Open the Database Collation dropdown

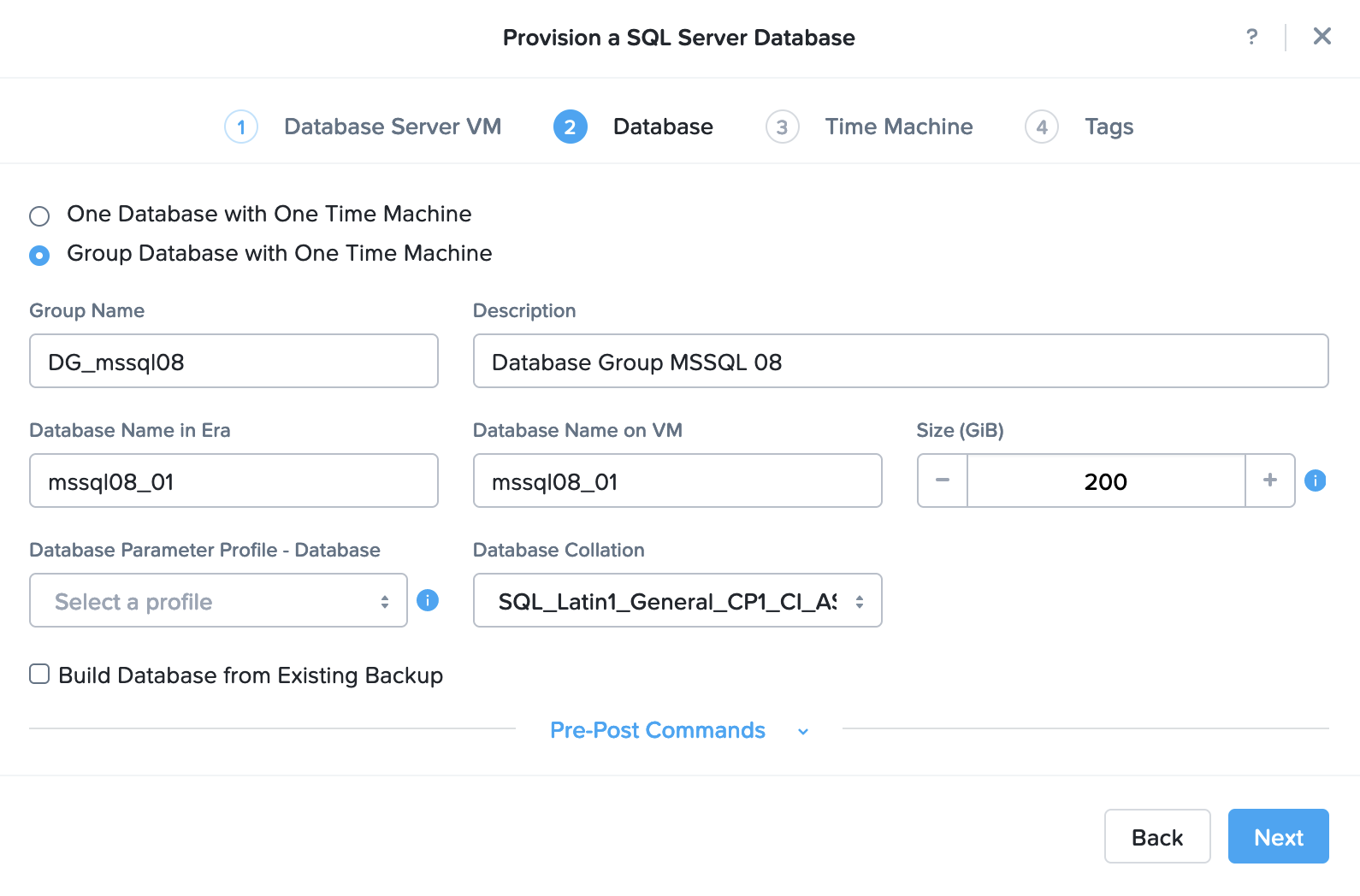[x=677, y=600]
